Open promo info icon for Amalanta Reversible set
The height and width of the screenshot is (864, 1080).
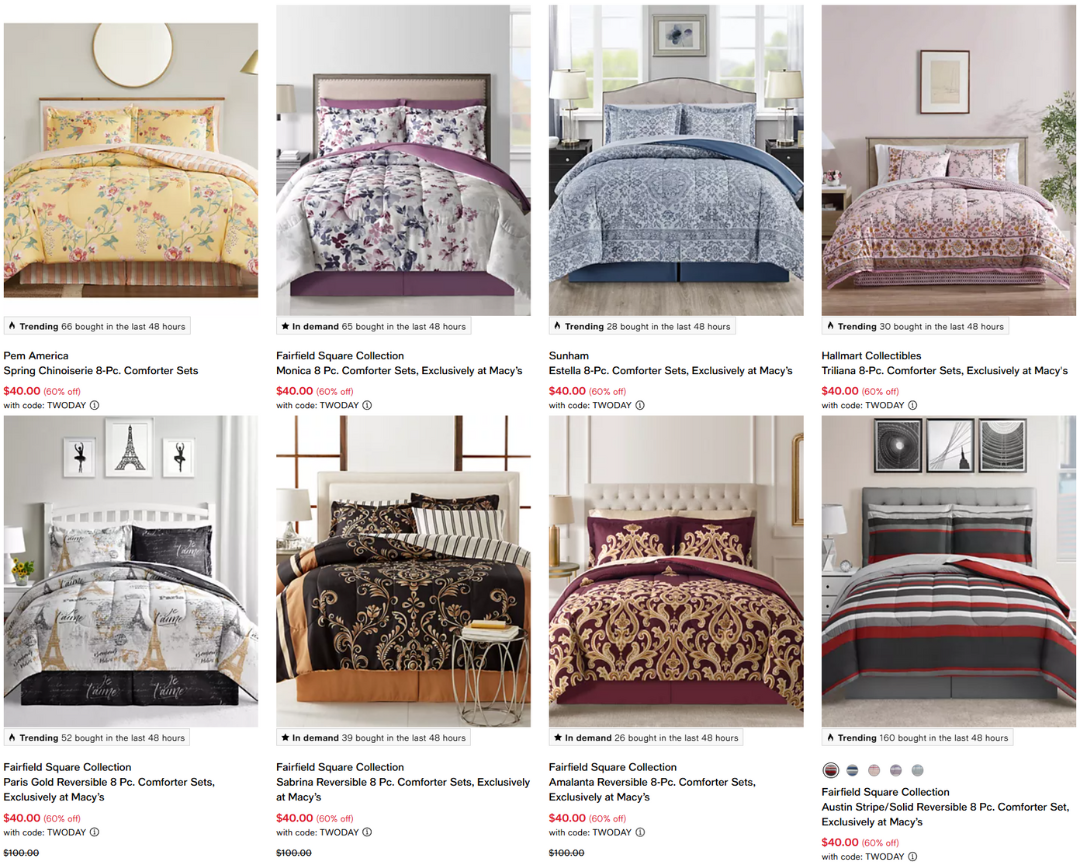(x=640, y=832)
